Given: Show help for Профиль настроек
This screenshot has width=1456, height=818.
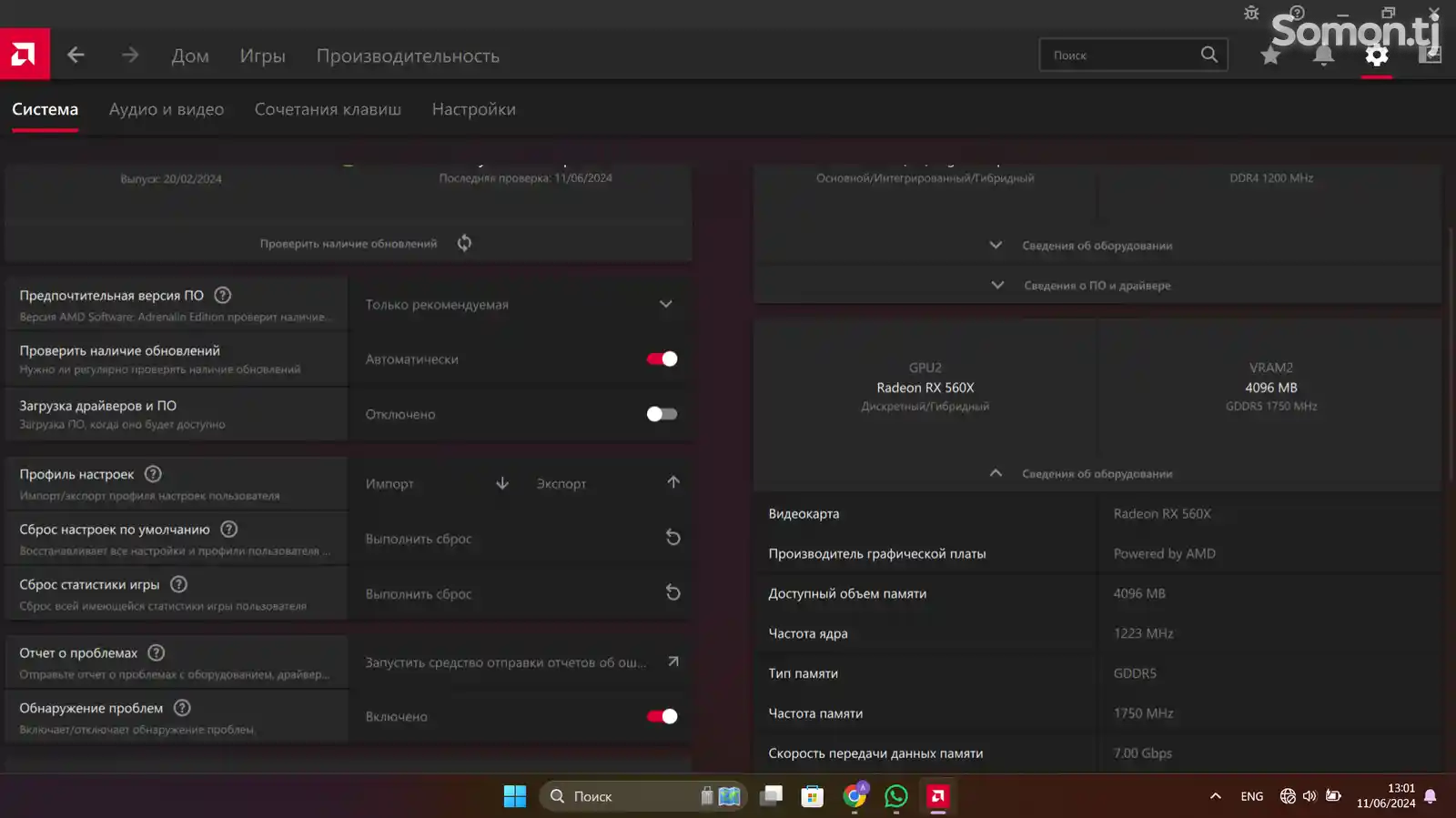Looking at the screenshot, I should click(153, 474).
